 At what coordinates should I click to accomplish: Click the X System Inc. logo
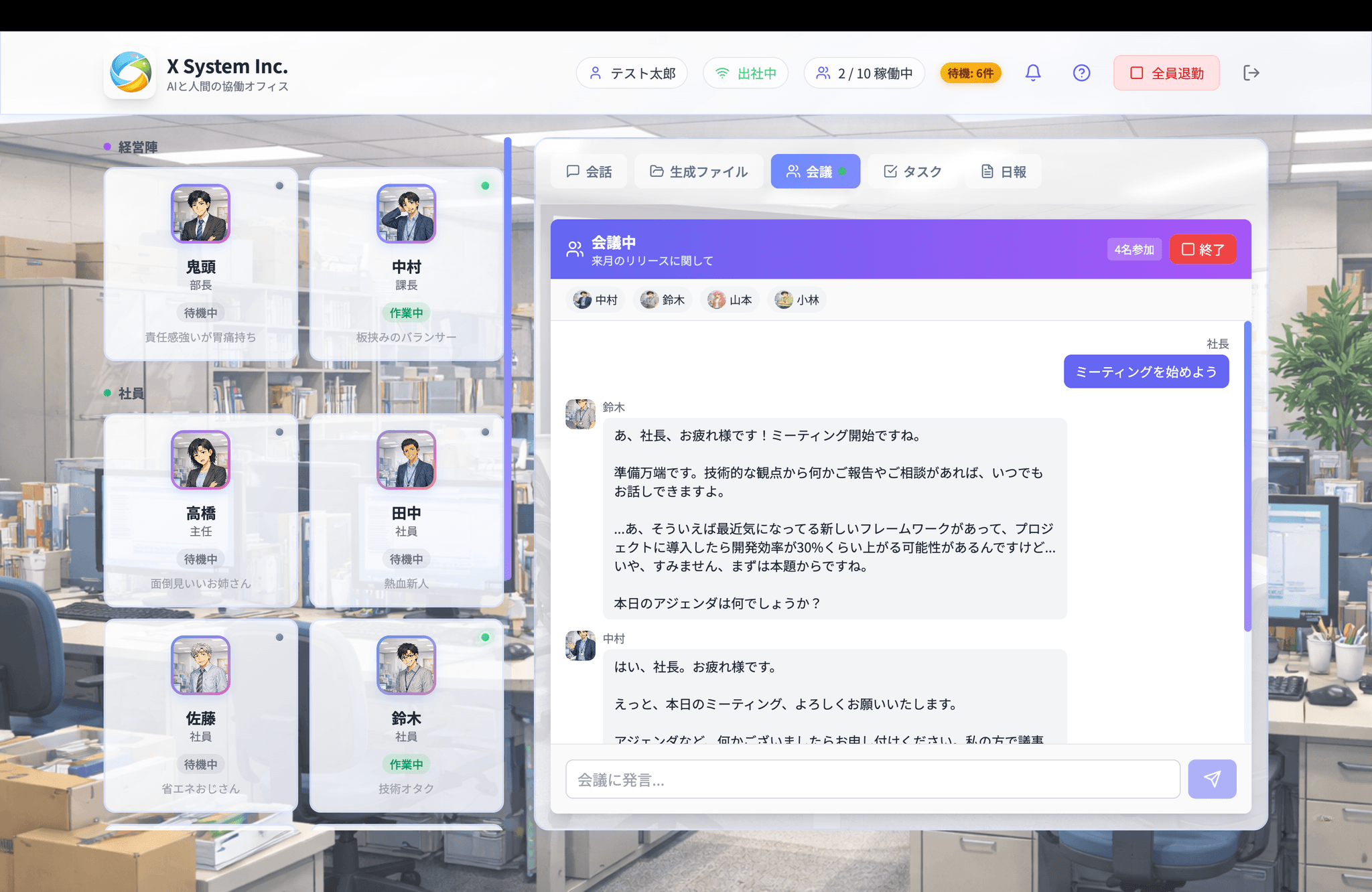click(x=130, y=73)
